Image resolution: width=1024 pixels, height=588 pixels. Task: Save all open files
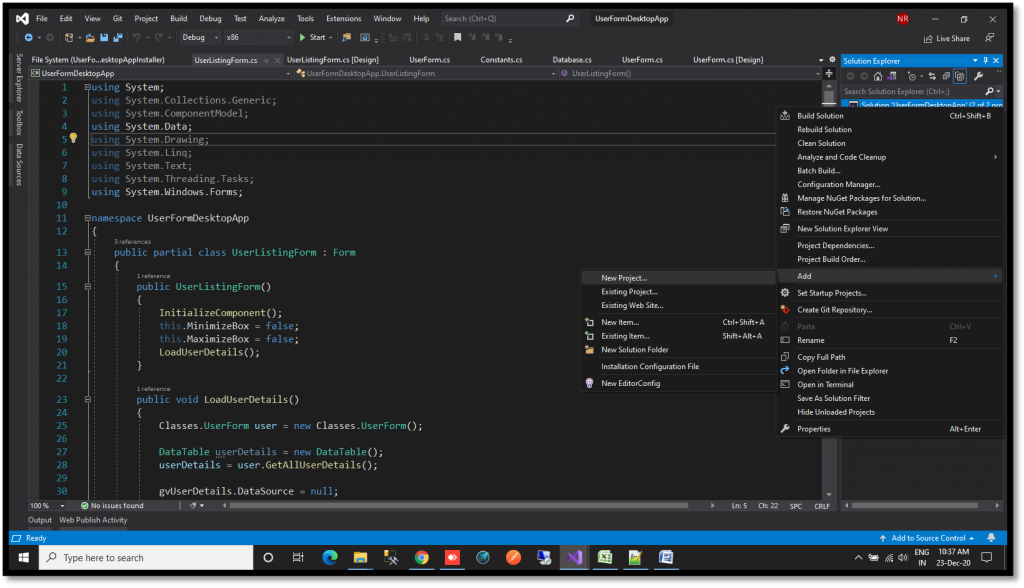point(118,37)
